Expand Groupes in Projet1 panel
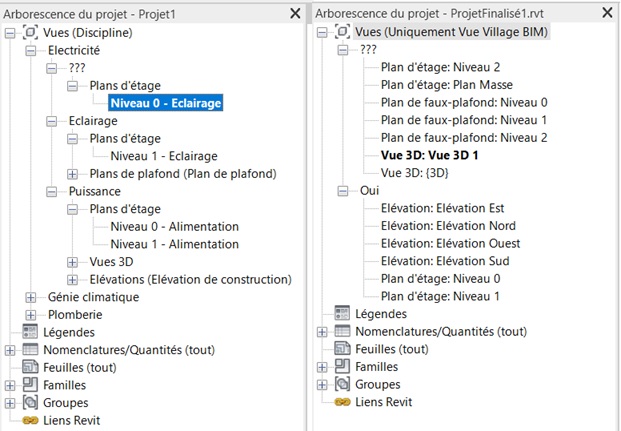The height and width of the screenshot is (431, 621). [x=10, y=403]
